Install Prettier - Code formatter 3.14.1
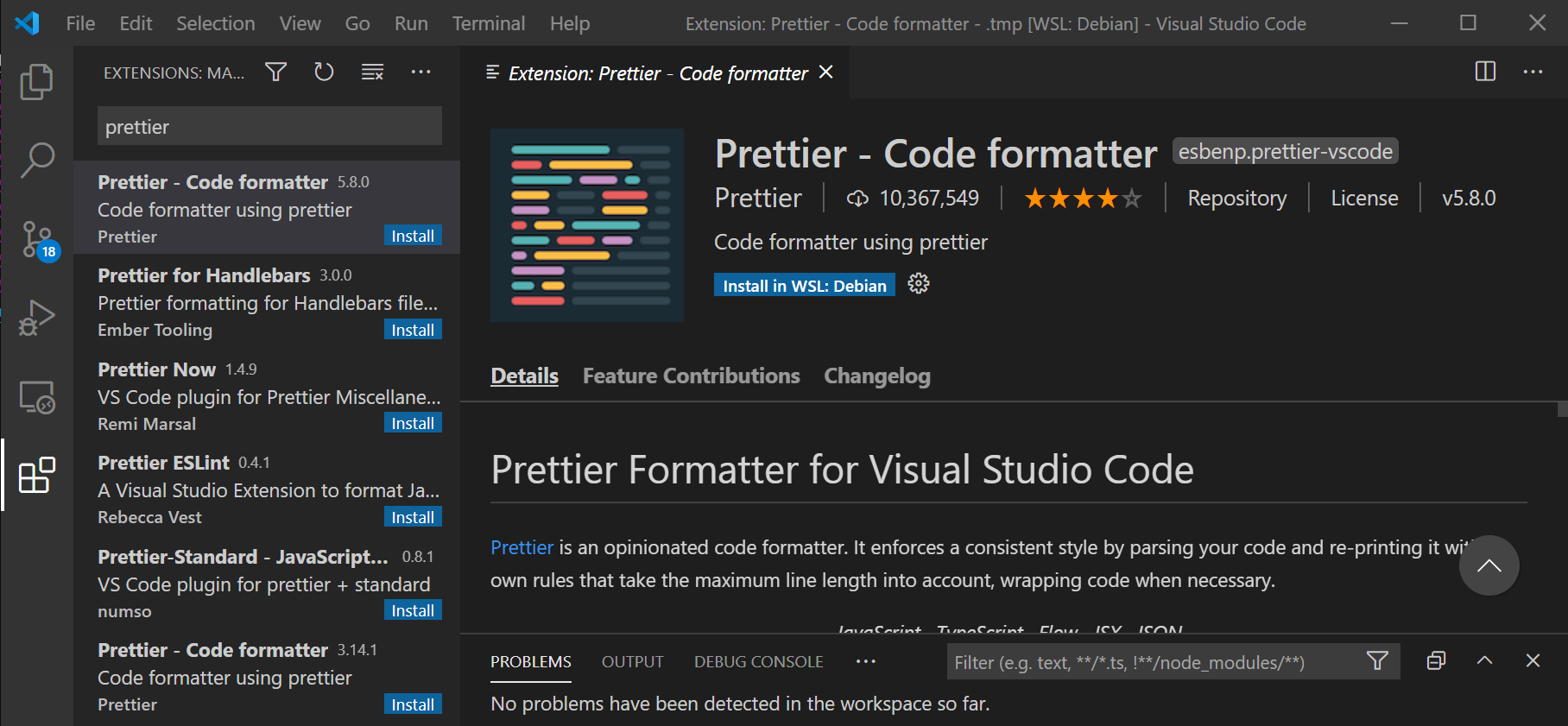Screen dimensions: 1568x726 click(413, 704)
